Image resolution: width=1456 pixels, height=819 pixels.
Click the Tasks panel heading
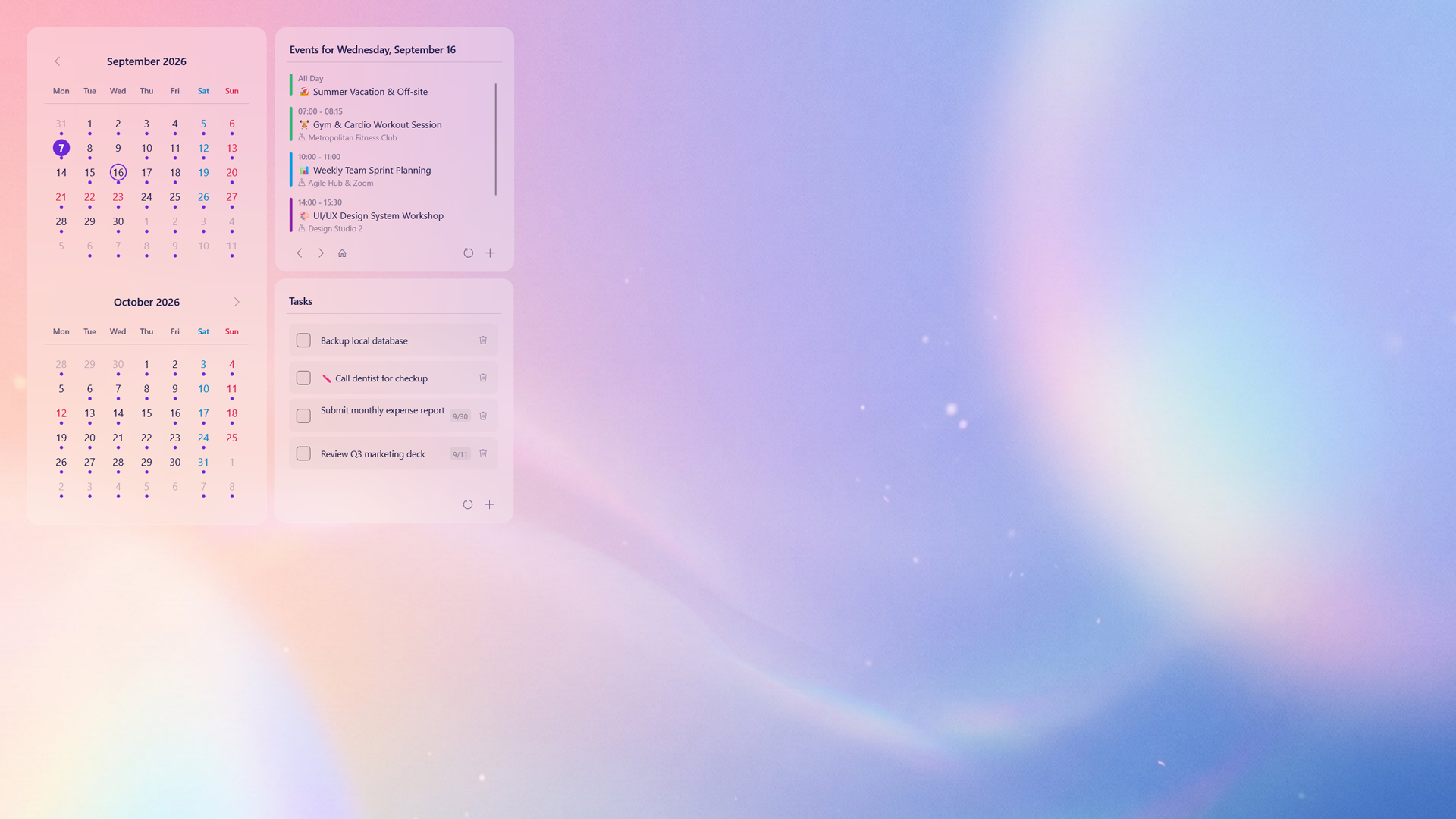coord(300,301)
